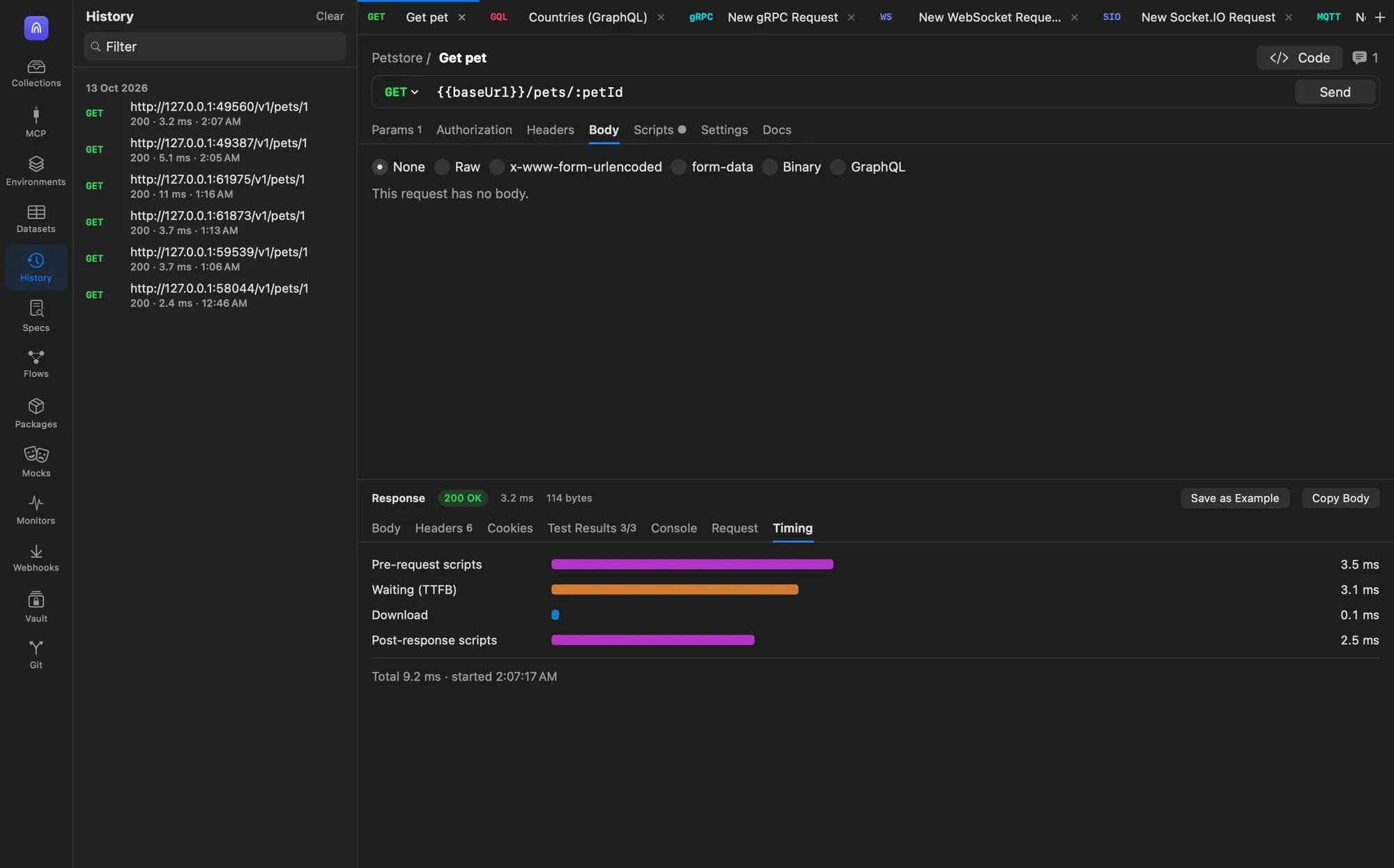Viewport: 1394px width, 868px height.
Task: Send the request
Action: 1335,92
